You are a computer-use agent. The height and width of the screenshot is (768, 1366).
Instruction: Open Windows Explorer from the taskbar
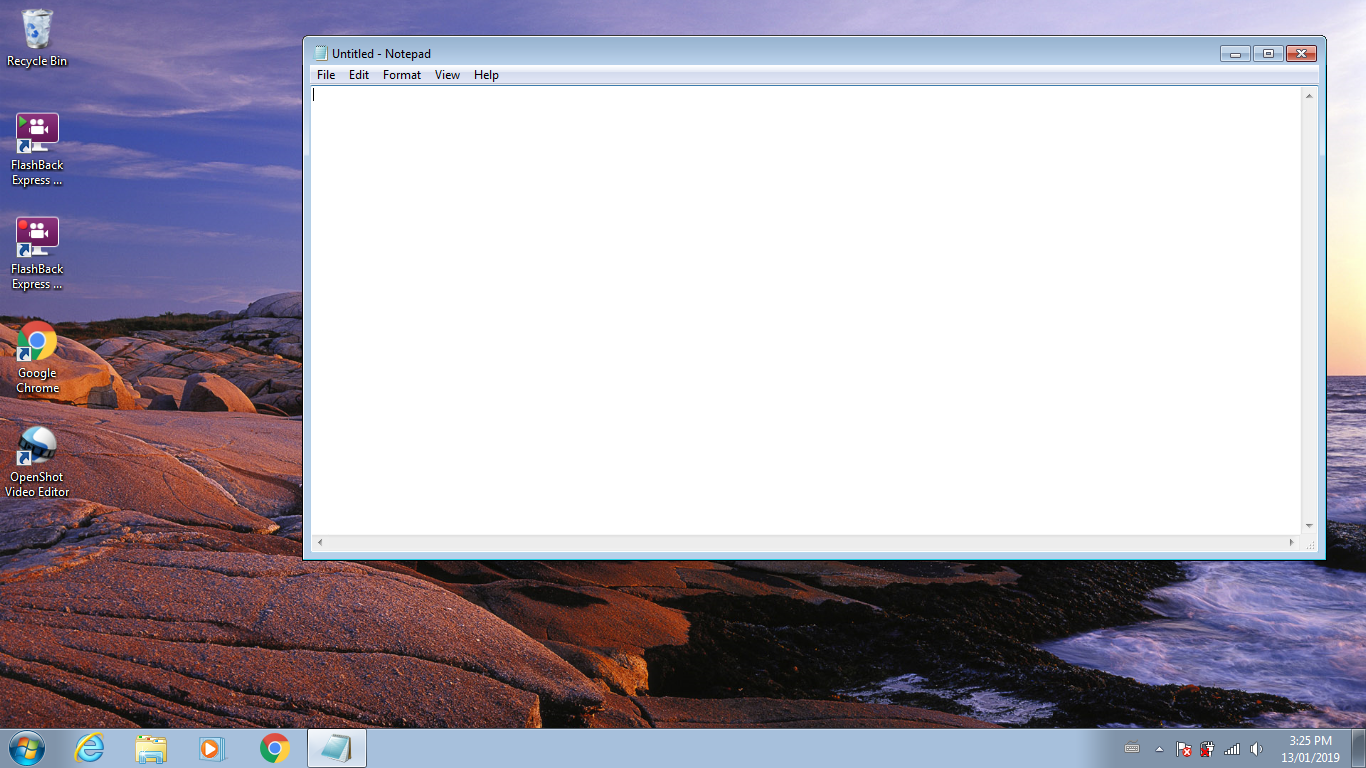pos(151,747)
